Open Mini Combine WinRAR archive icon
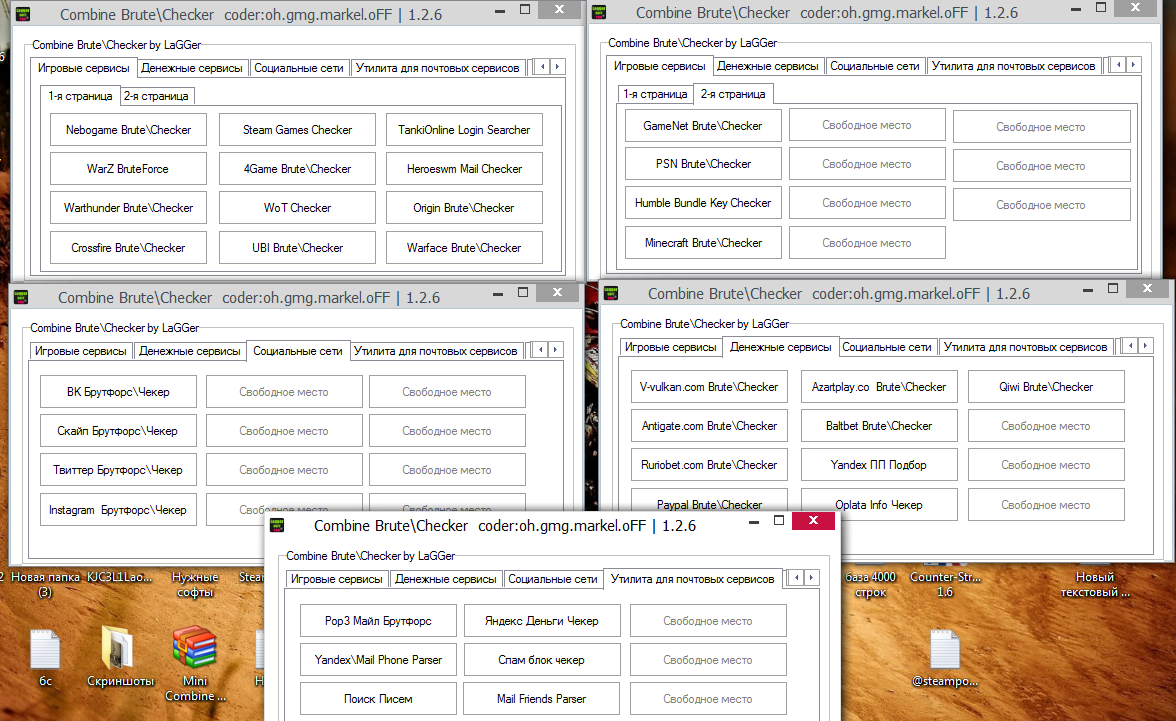Image resolution: width=1176 pixels, height=721 pixels. (194, 647)
